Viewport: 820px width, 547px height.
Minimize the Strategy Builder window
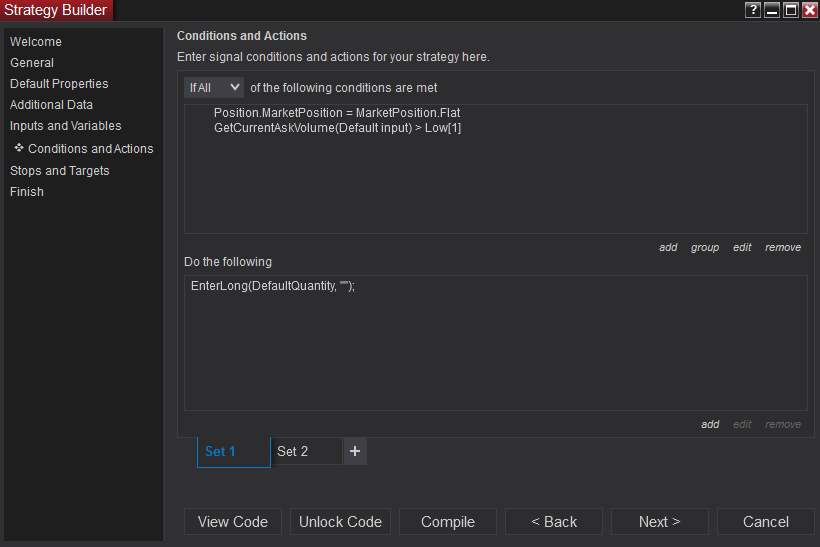pyautogui.click(x=772, y=10)
